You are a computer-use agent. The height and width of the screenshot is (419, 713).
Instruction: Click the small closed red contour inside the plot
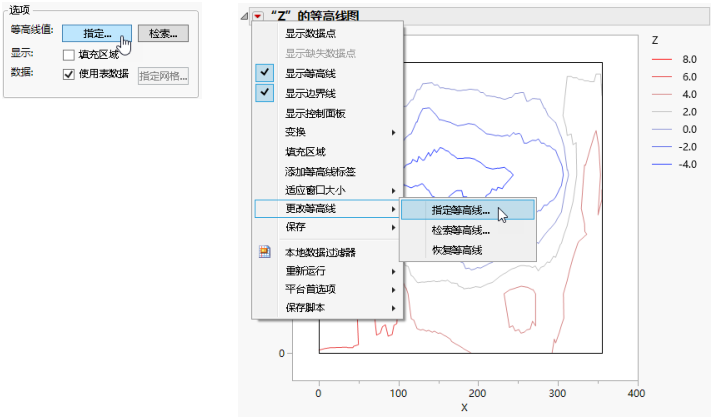[520, 310]
